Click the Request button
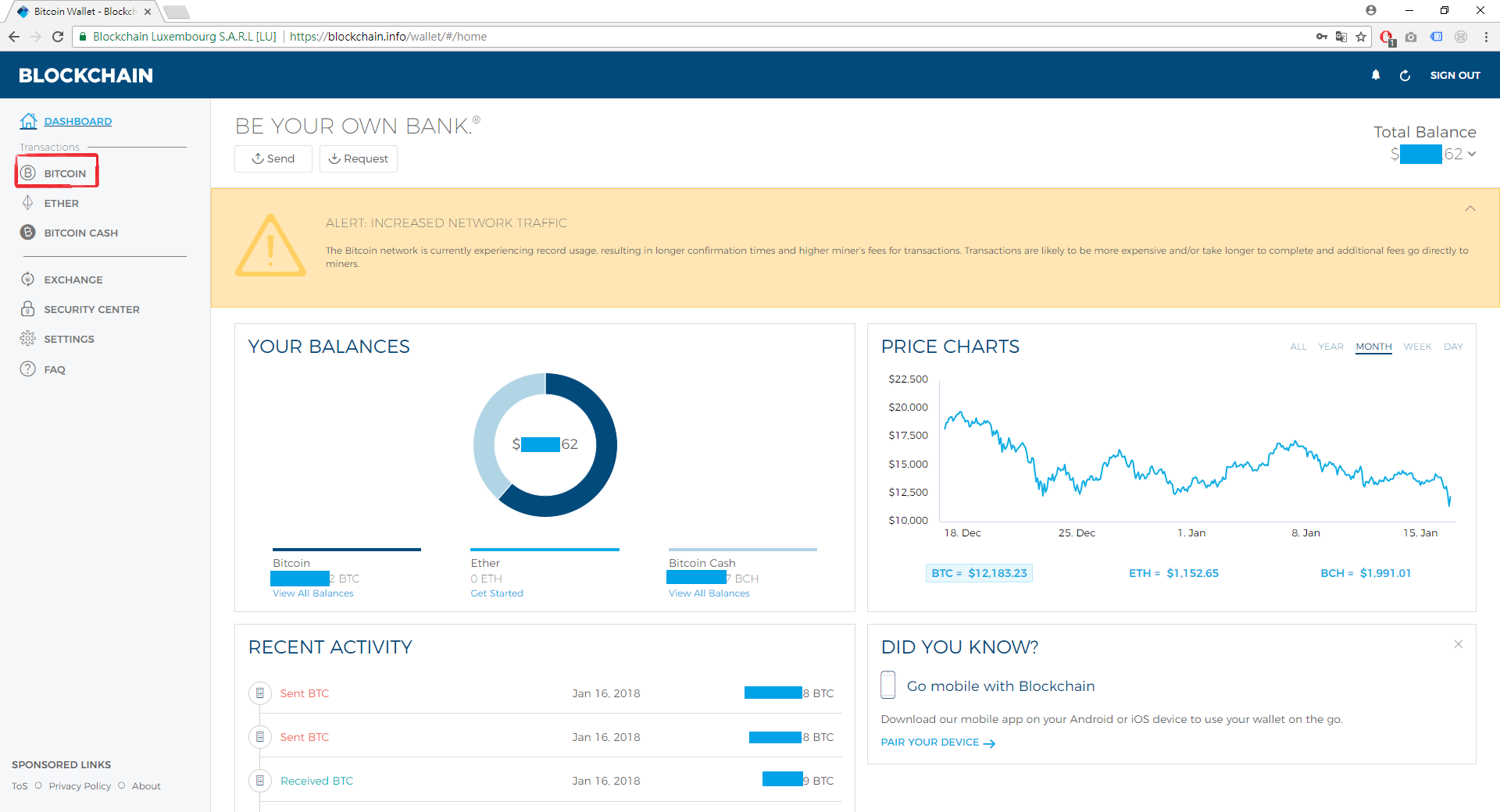The width and height of the screenshot is (1500, 812). 359,158
